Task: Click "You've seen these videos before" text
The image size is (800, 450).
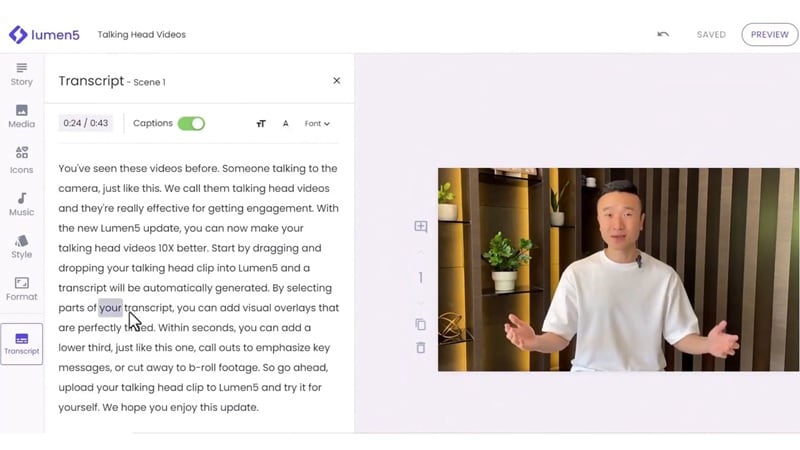Action: [138, 168]
